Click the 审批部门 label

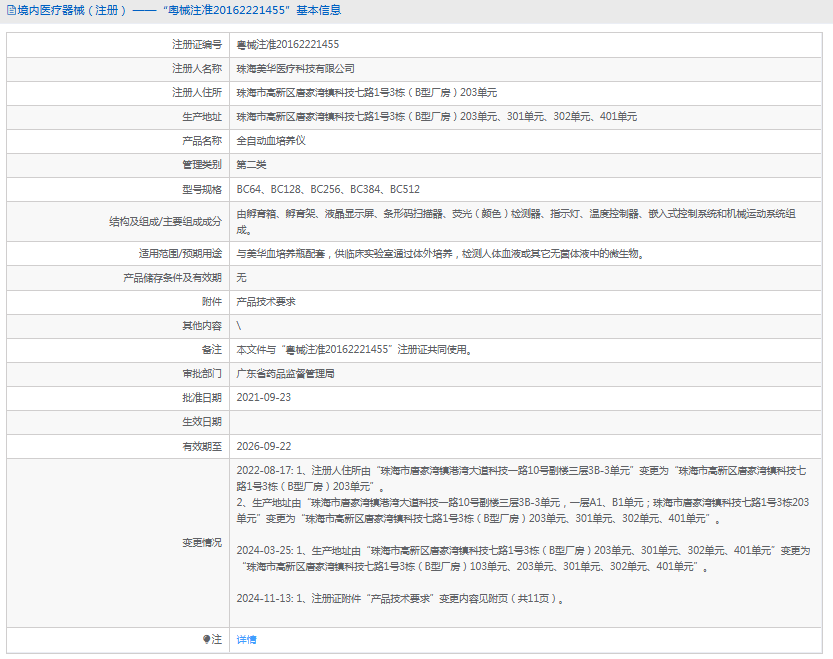pos(202,374)
